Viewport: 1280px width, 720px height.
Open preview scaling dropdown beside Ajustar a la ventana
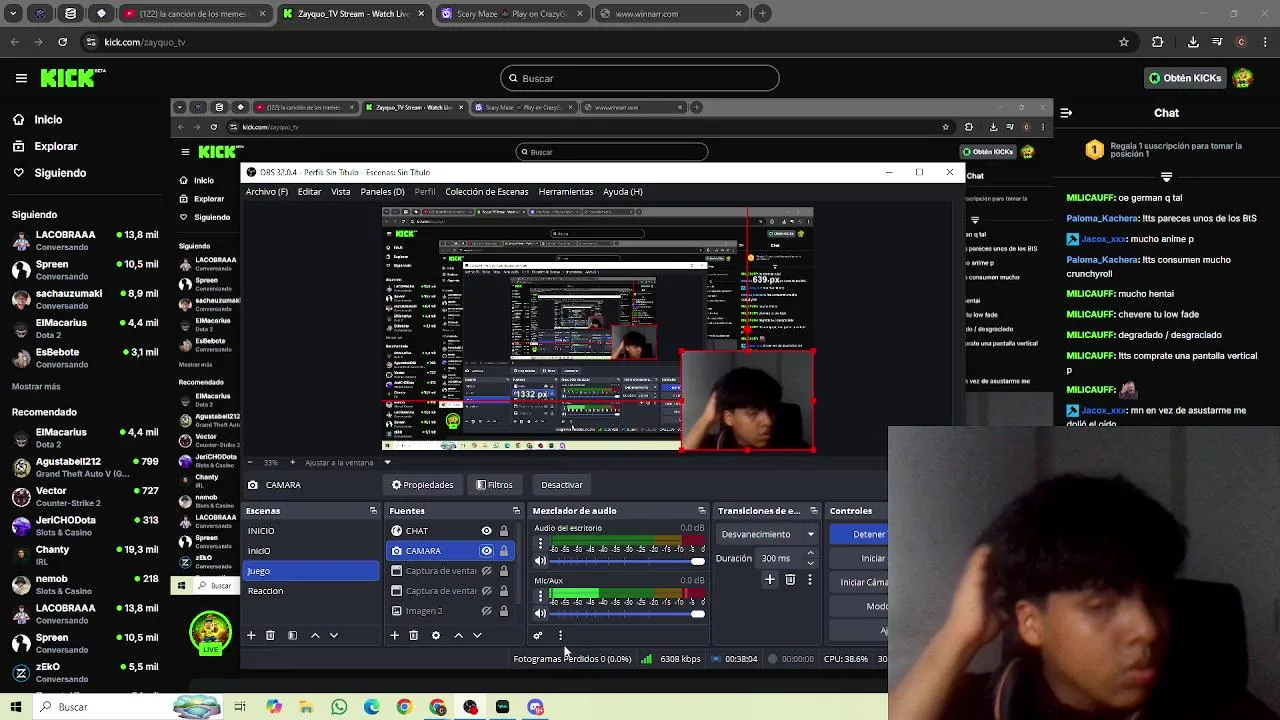pyautogui.click(x=387, y=463)
